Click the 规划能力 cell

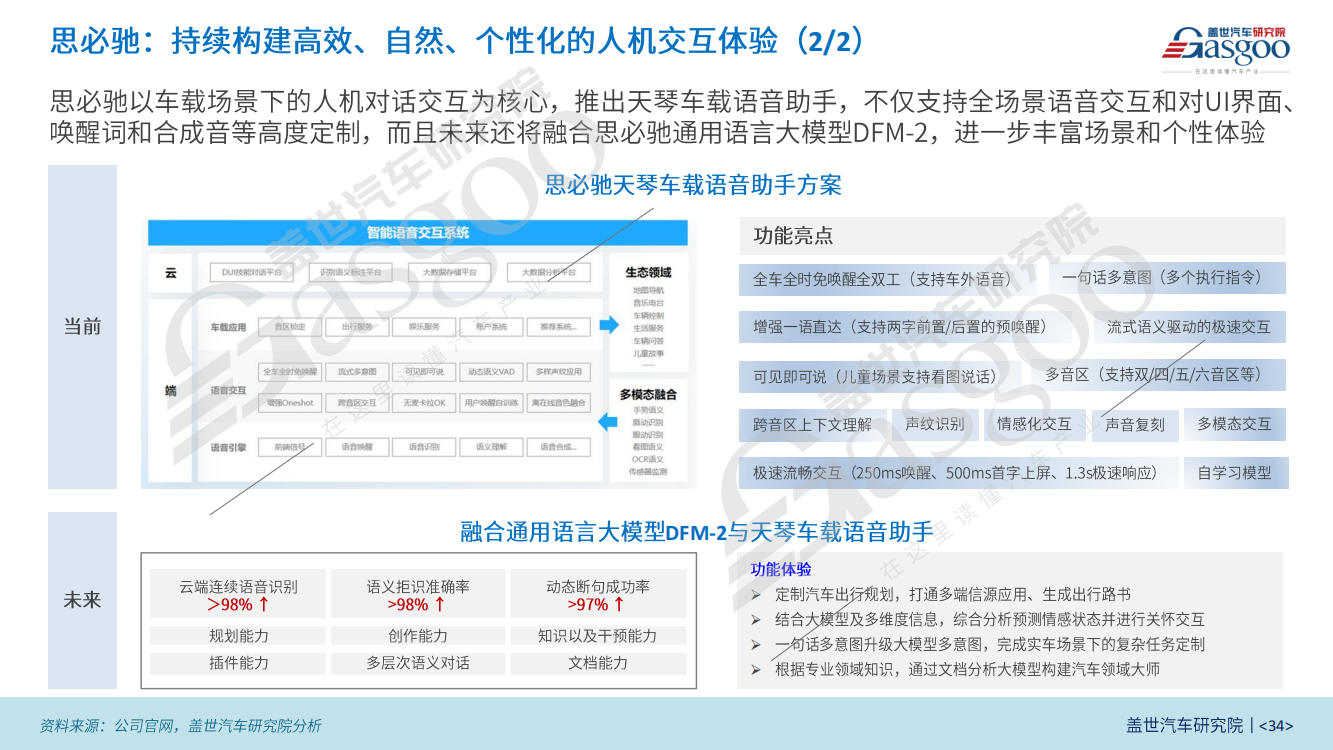238,636
